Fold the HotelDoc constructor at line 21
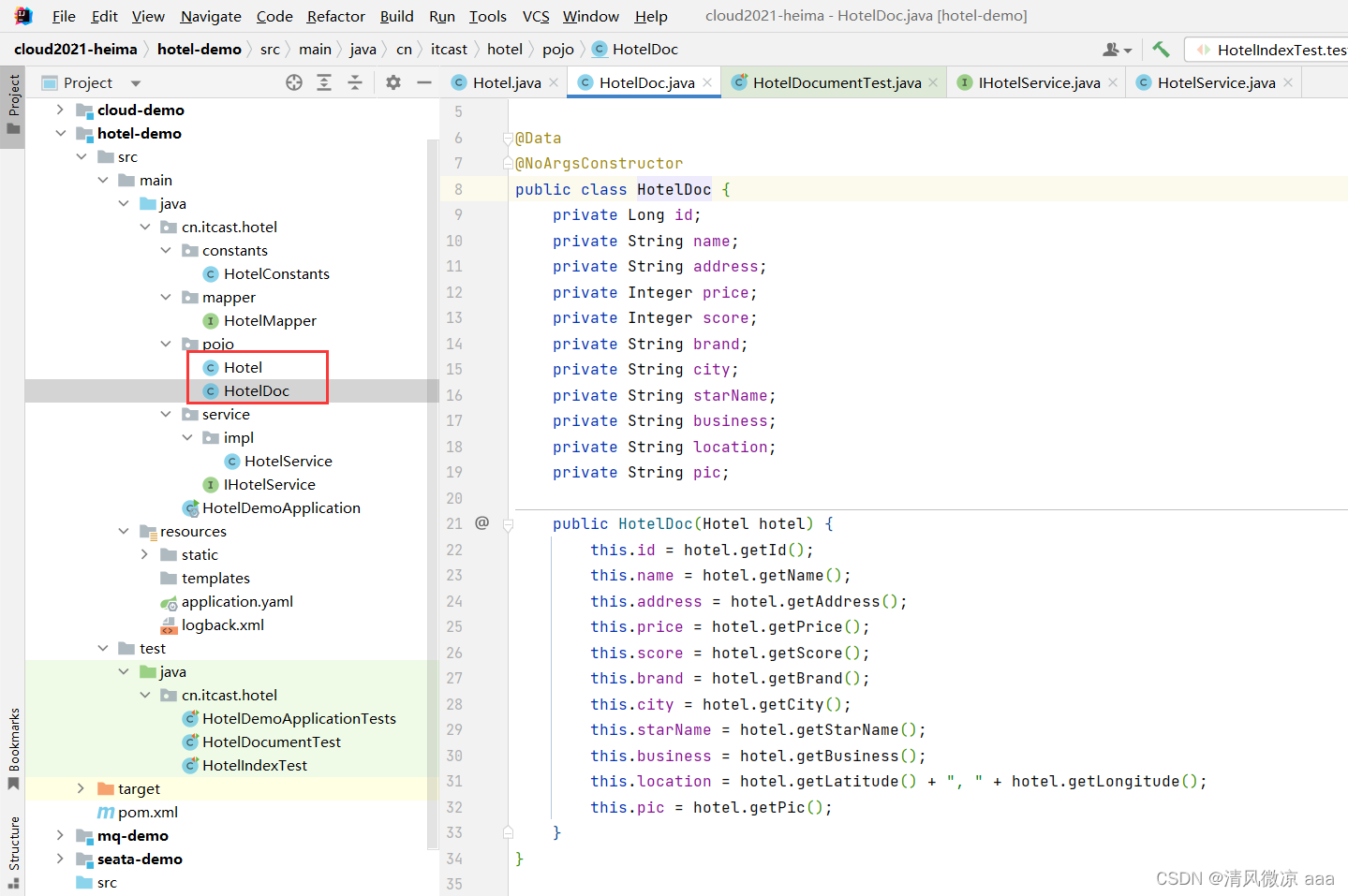Viewport: 1348px width, 896px height. (508, 524)
